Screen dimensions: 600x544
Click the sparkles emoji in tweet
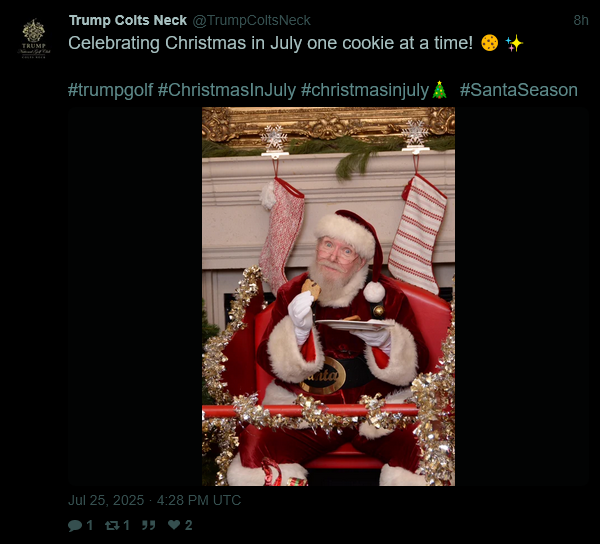[514, 43]
